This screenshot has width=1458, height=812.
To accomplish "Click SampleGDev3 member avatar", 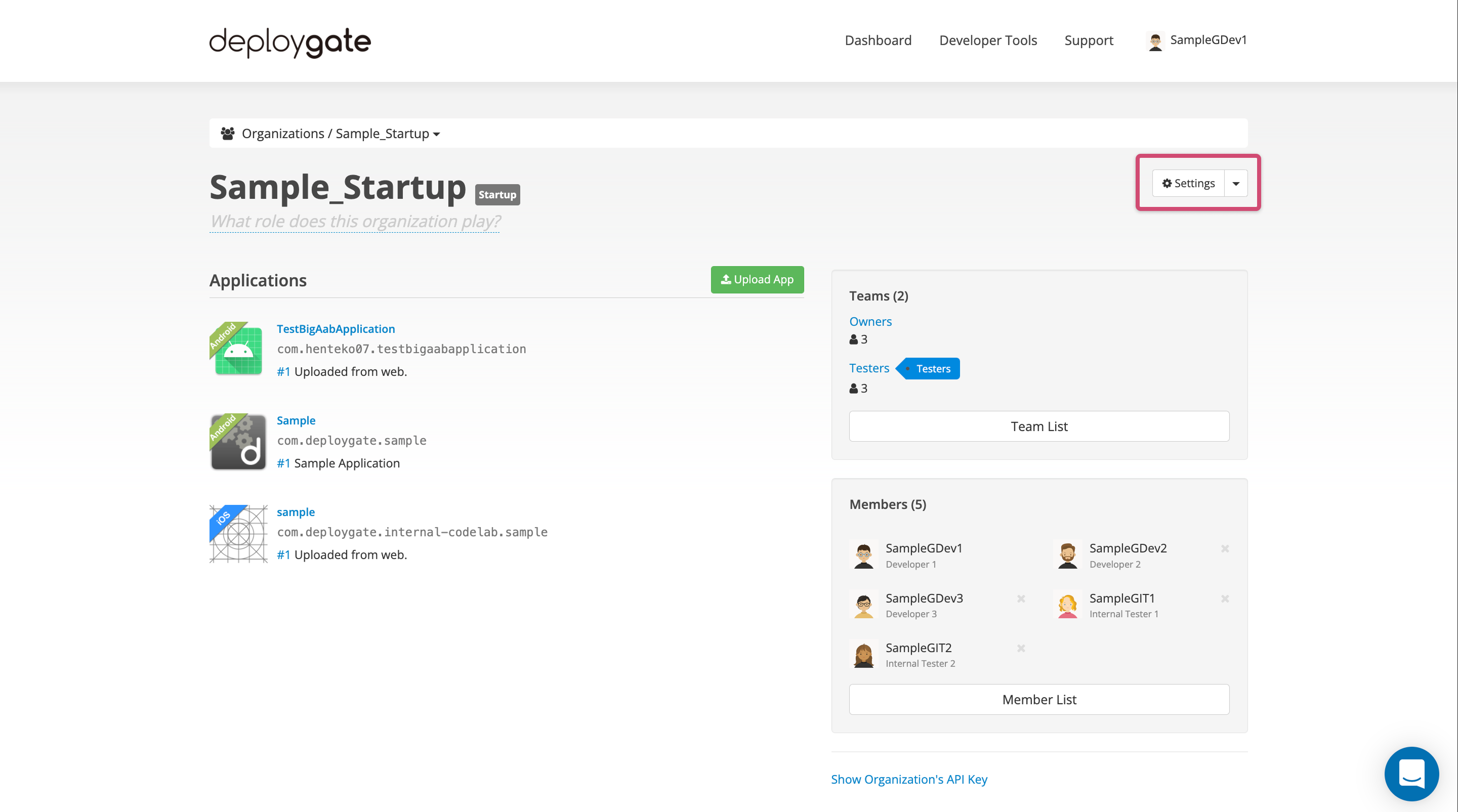I will [864, 605].
